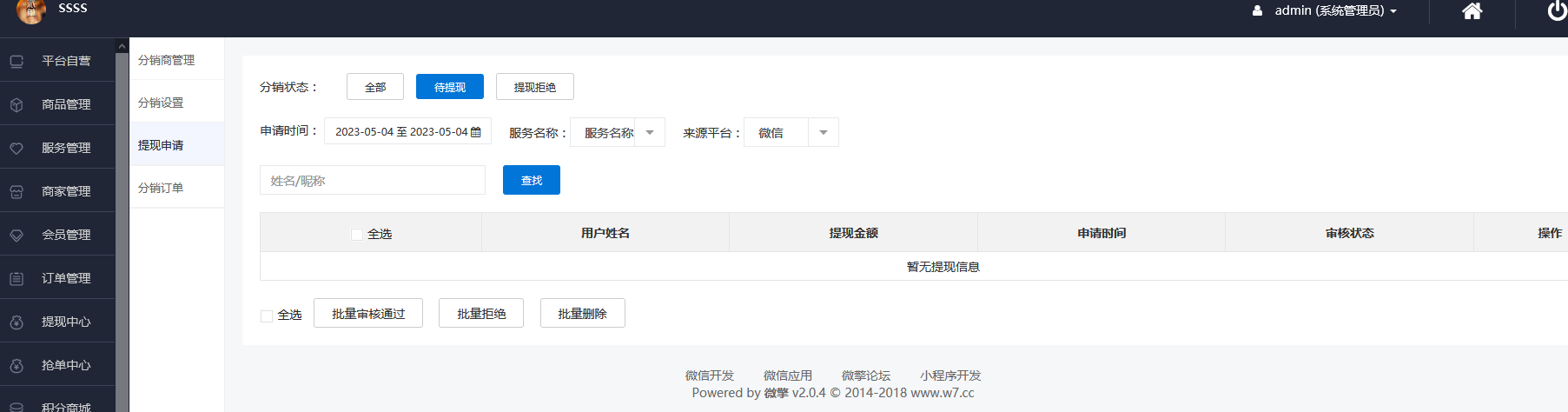Click the 暂无提现信息 empty row text
1568x412 pixels.
pyautogui.click(x=943, y=267)
